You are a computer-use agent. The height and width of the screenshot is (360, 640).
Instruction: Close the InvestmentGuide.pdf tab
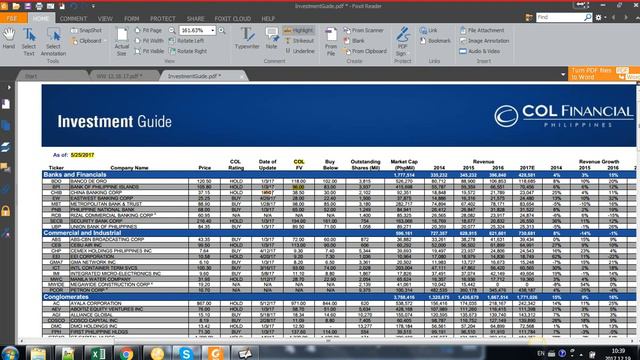pyautogui.click(x=242, y=76)
